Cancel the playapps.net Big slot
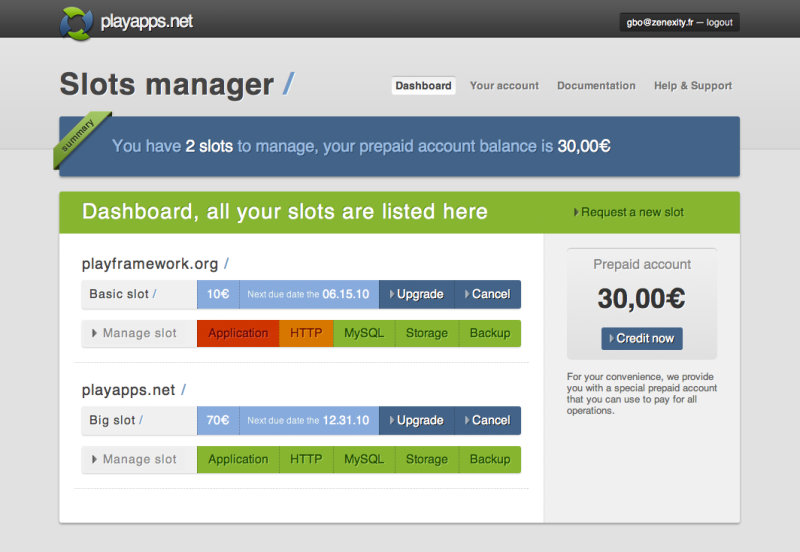The image size is (800, 552). pos(486,420)
